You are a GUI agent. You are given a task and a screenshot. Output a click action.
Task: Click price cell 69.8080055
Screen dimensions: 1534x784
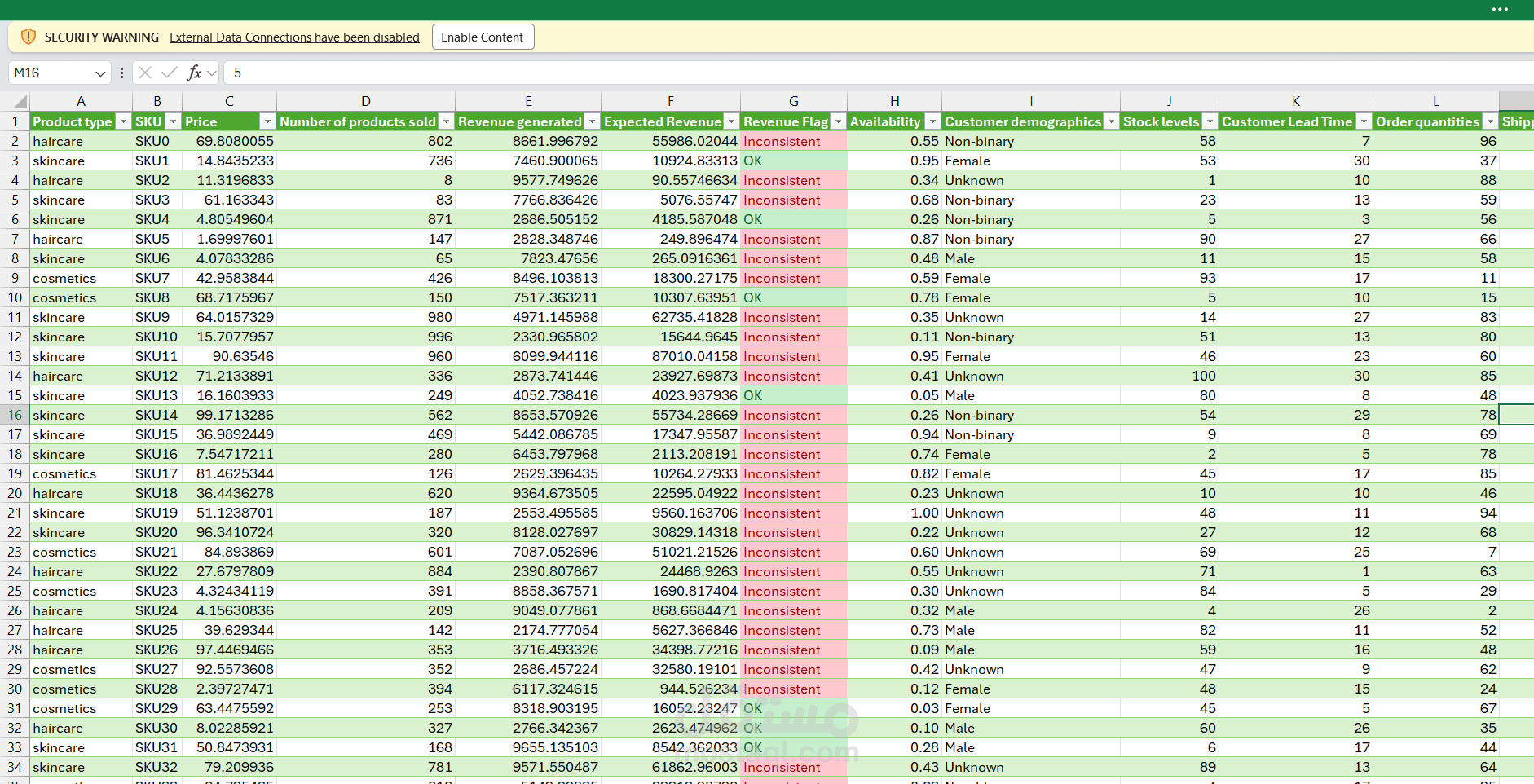coord(229,141)
